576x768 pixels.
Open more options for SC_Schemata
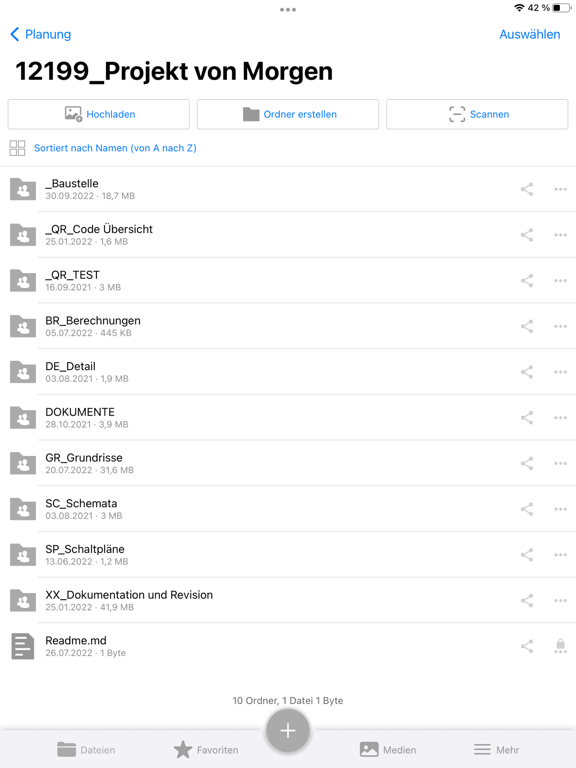(x=560, y=509)
